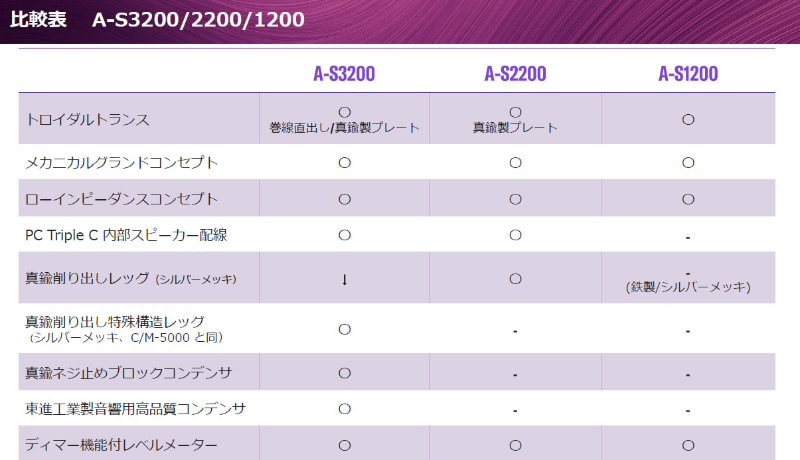
Task: Click the A-S3200 circle for ローインピーダンスコンセプト
Action: [344, 199]
